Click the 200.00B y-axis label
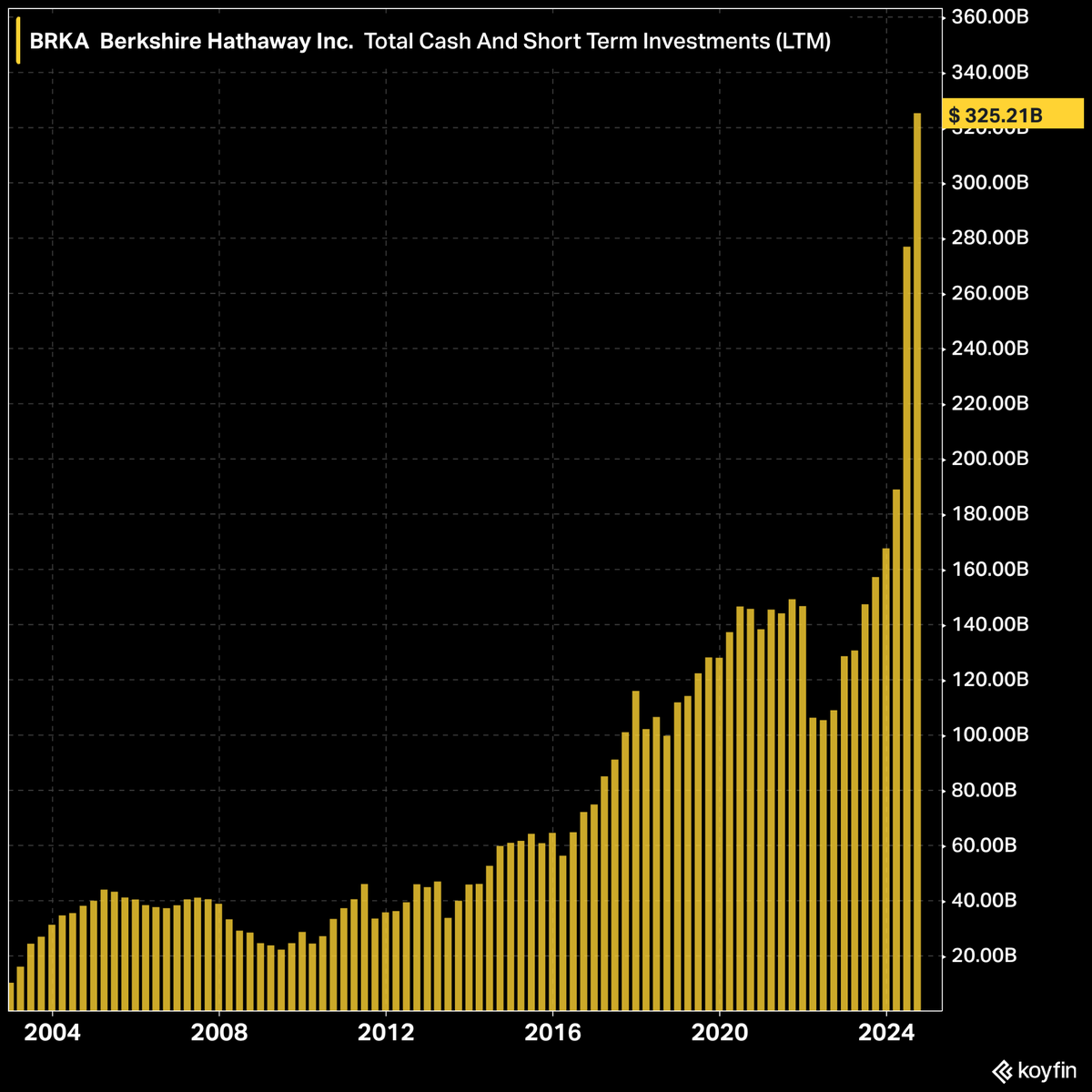The image size is (1092, 1092). 990,459
